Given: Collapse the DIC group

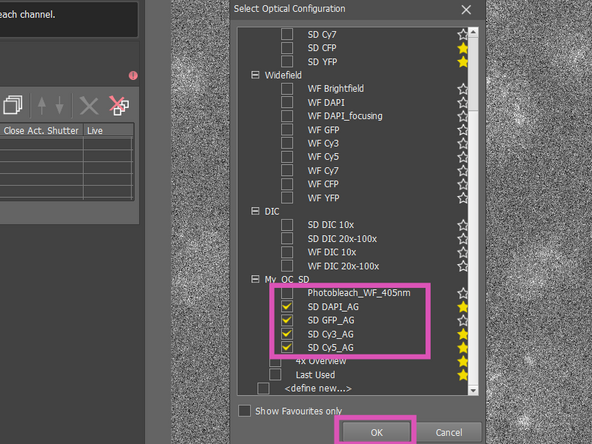Looking at the screenshot, I should pos(255,211).
